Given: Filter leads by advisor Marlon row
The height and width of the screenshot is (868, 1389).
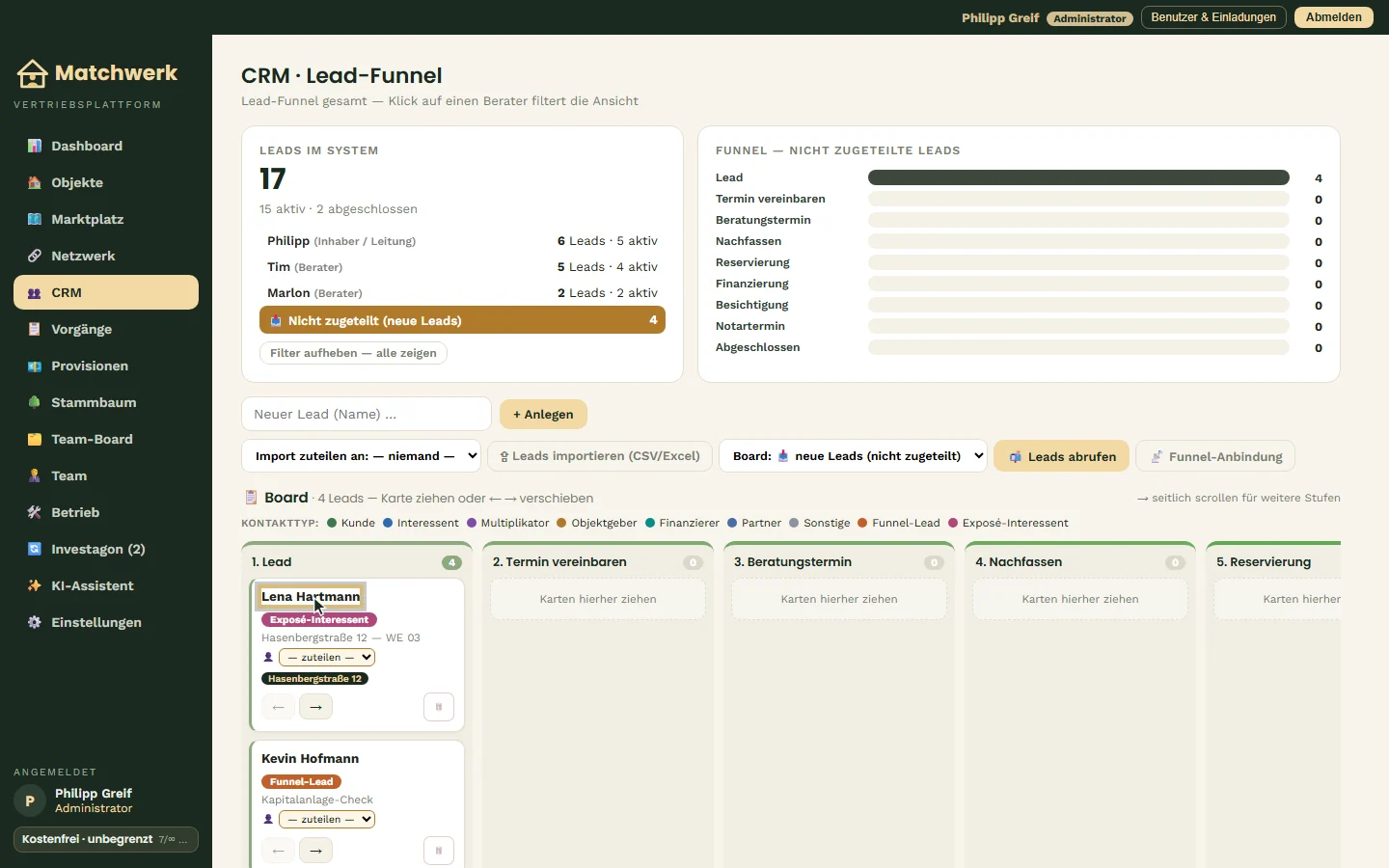Looking at the screenshot, I should 462,293.
